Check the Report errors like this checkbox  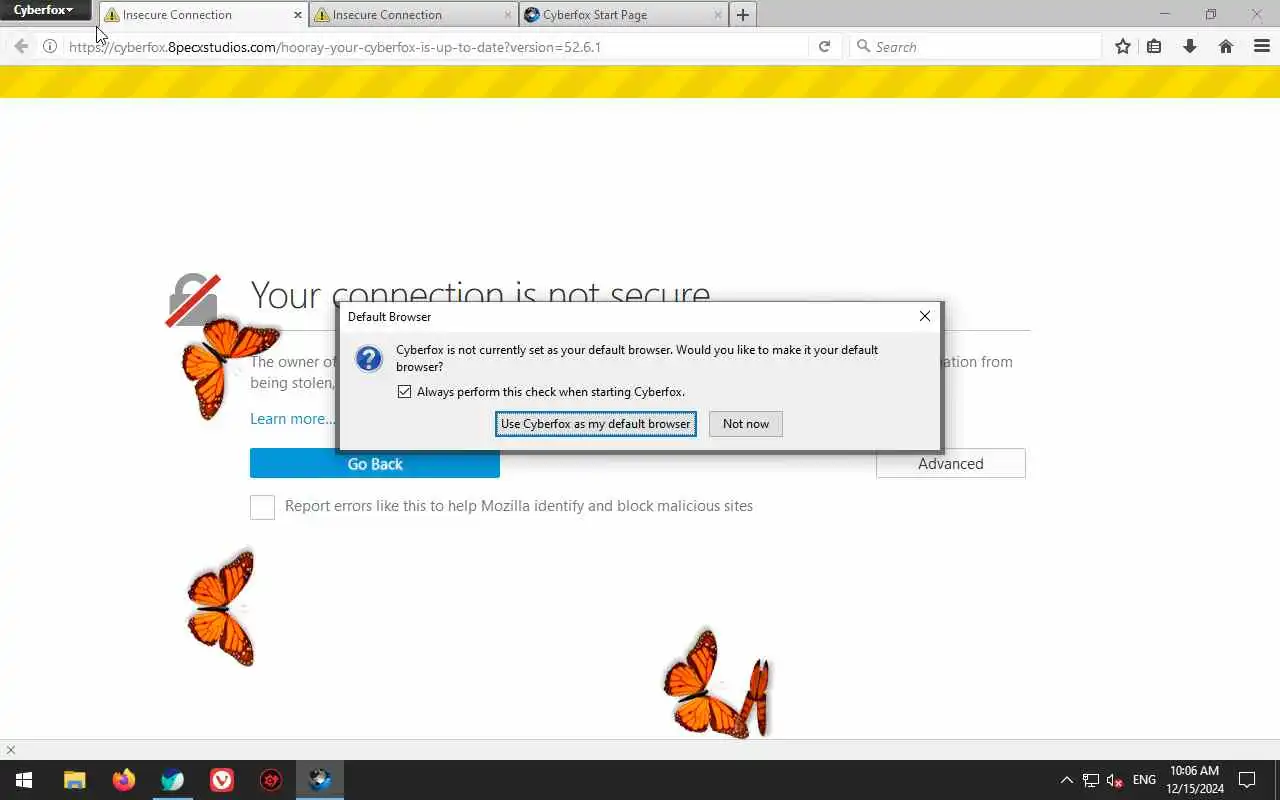coord(262,507)
